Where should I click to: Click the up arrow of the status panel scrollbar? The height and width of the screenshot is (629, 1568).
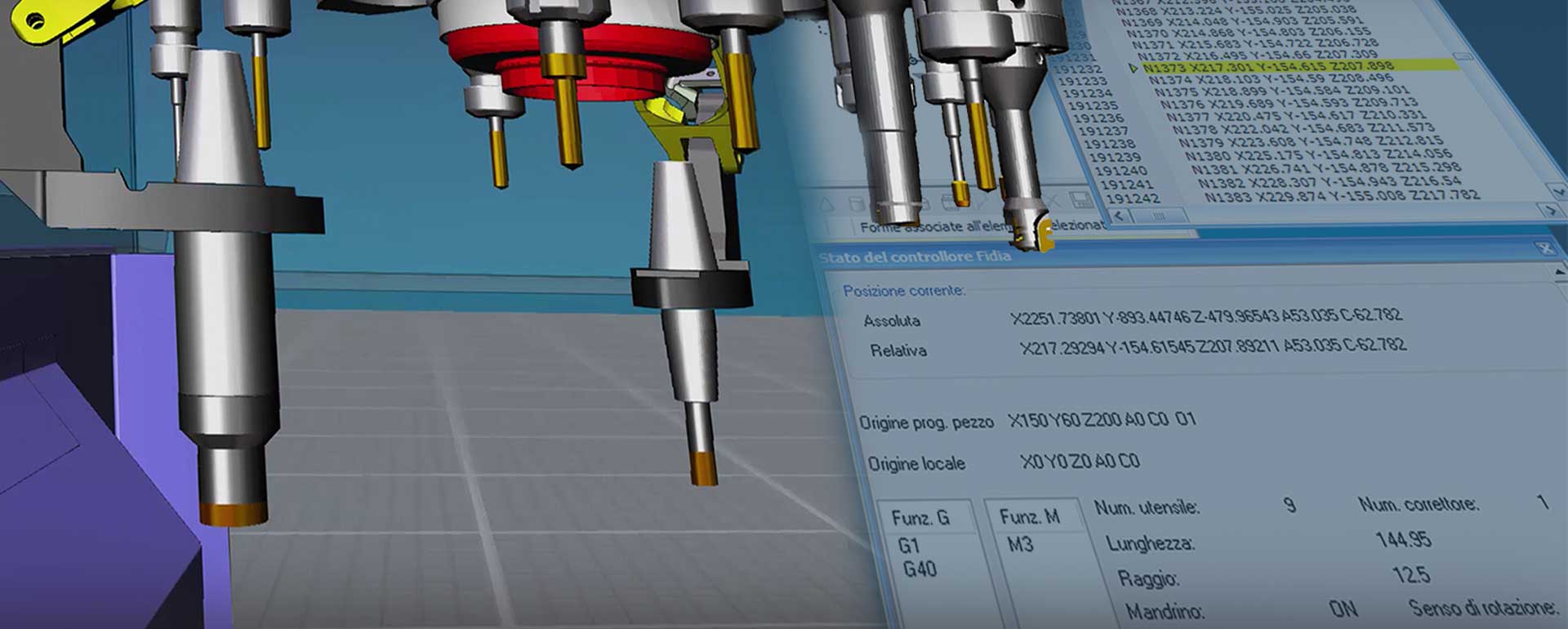[1561, 270]
